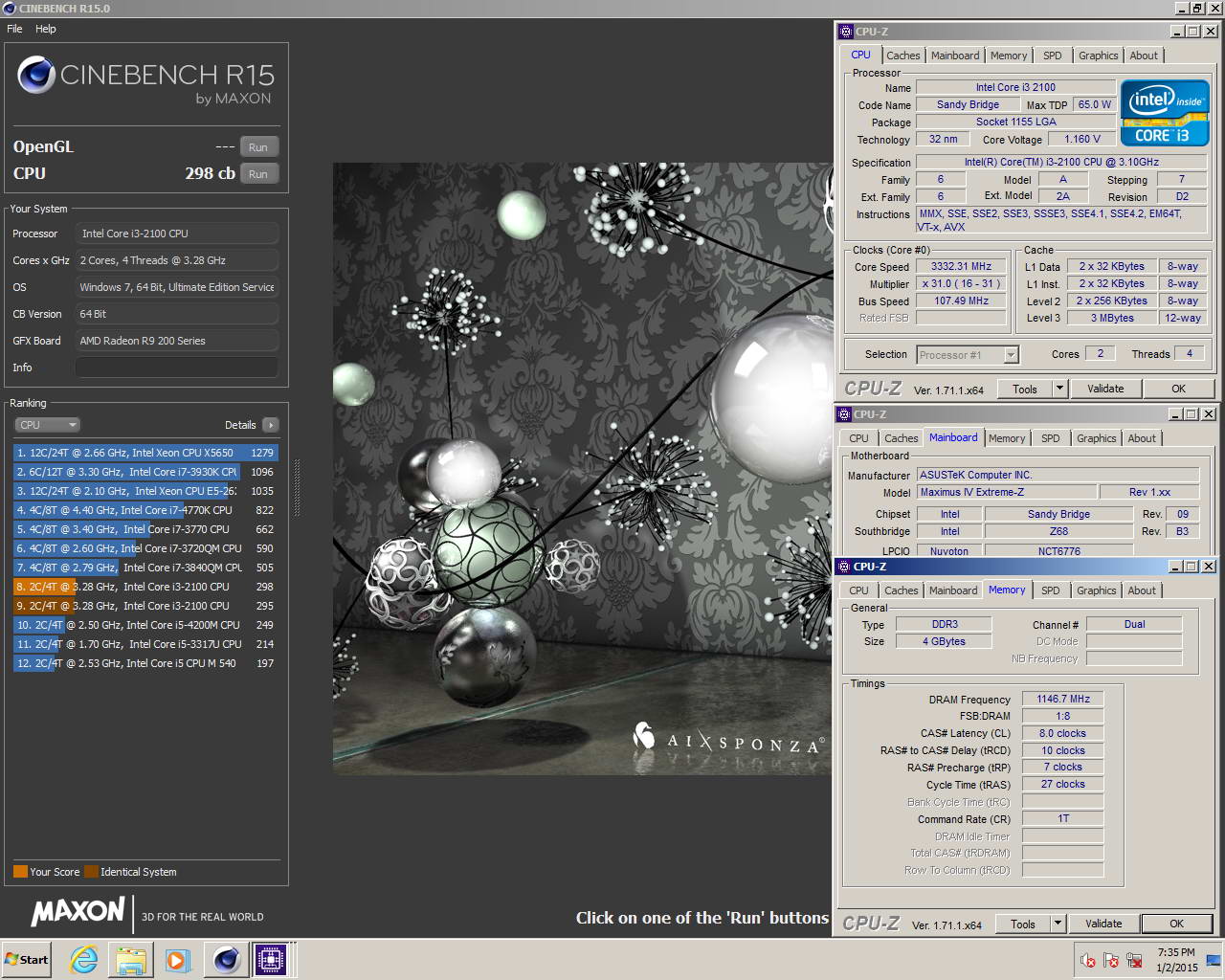Open the CPU ranking dropdown
1225x980 pixels.
pos(47,425)
